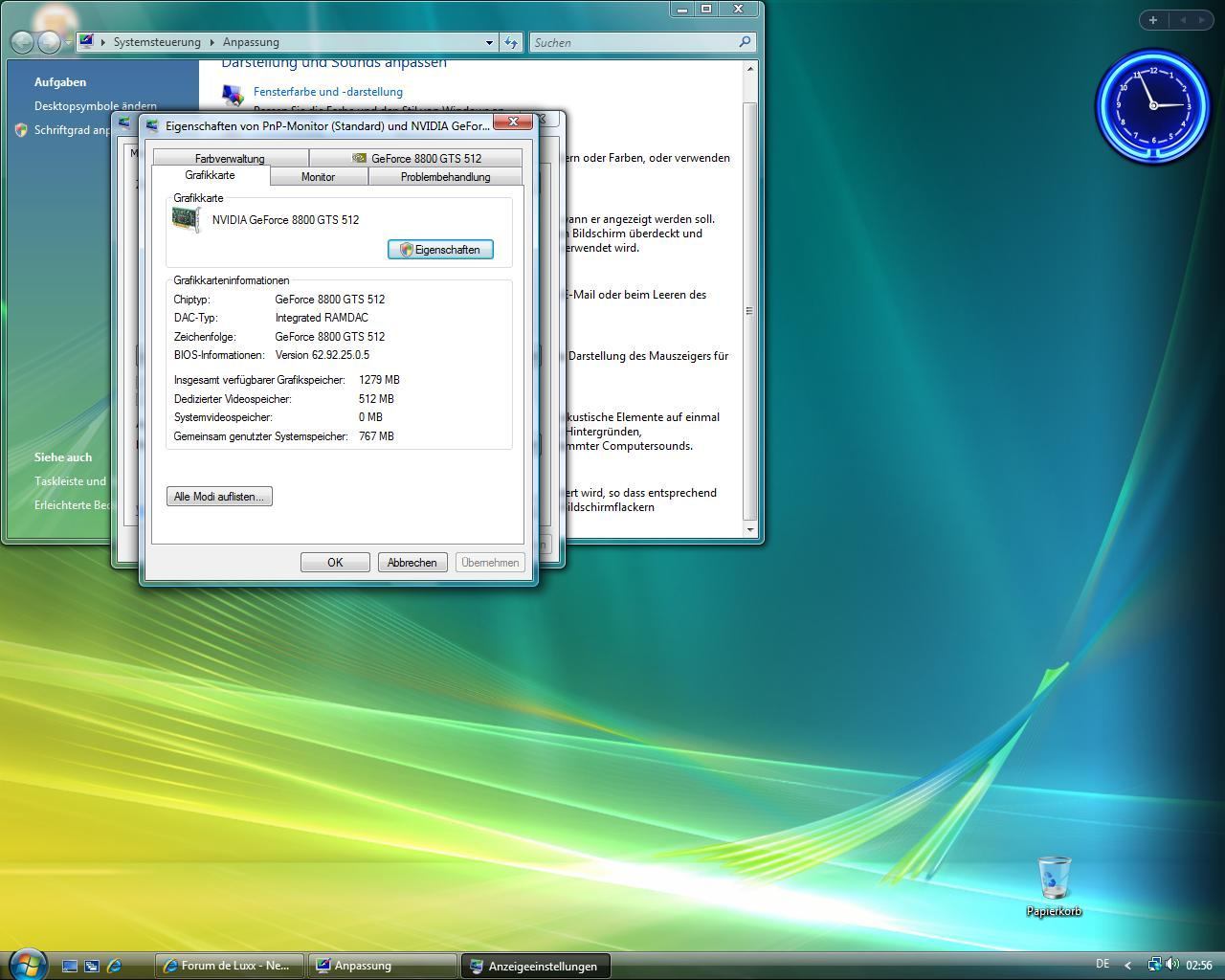Click scroll down arrow in Anpassung window
This screenshot has height=980, width=1225.
pyautogui.click(x=749, y=529)
